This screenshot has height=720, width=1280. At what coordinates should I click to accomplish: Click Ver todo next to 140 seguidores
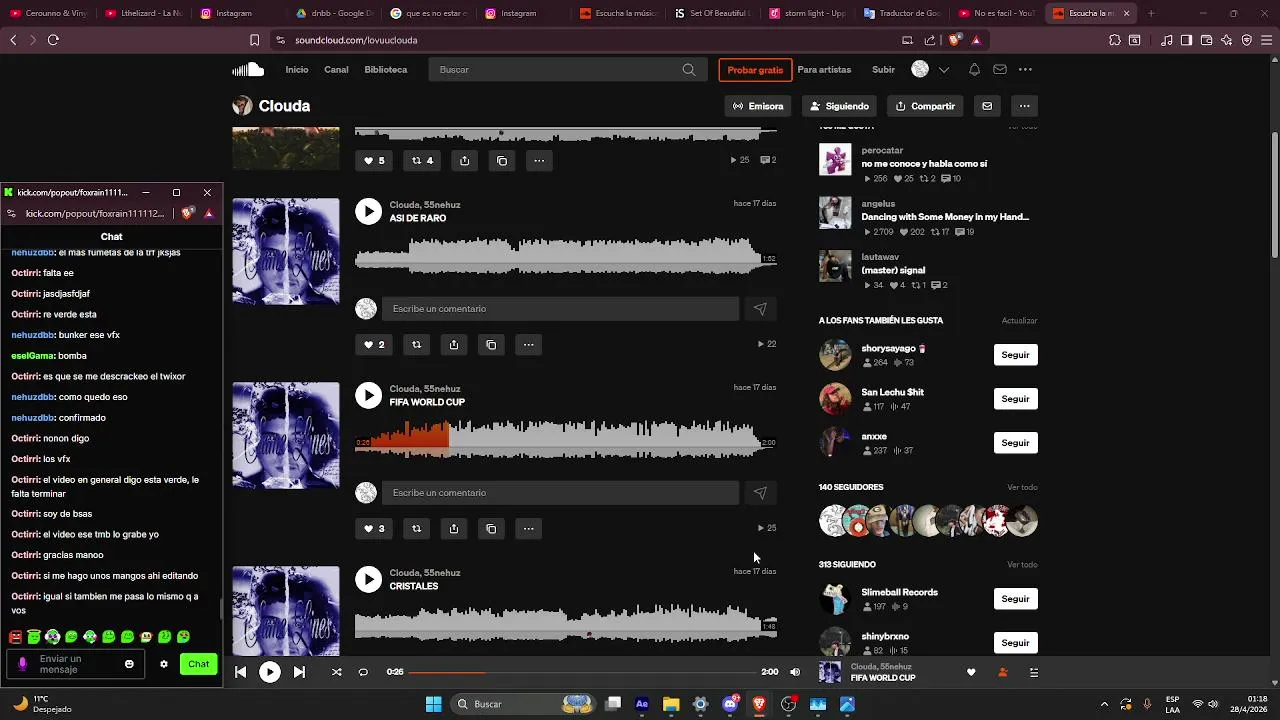[x=1022, y=487]
